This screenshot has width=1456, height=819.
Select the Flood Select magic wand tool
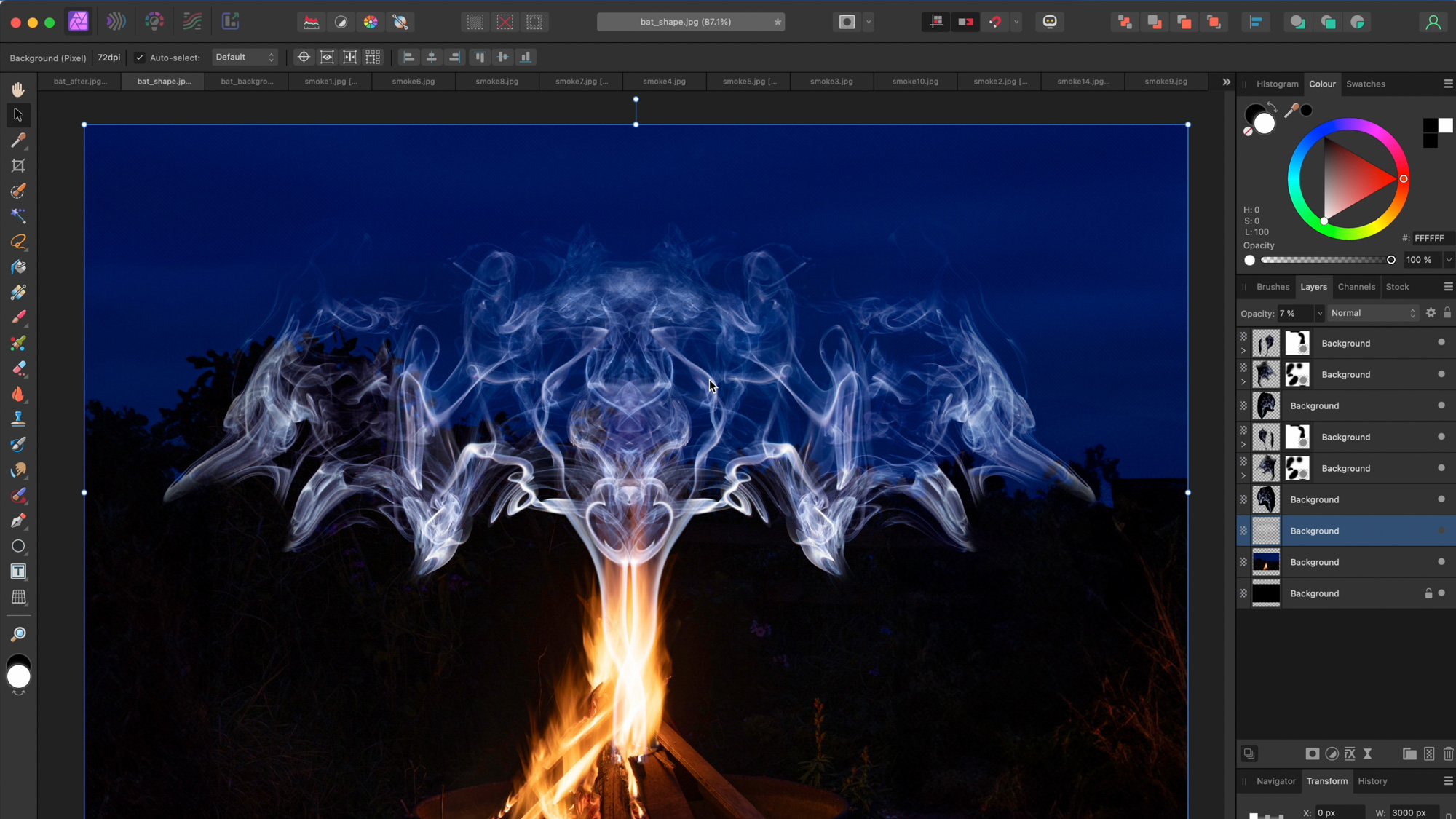click(x=18, y=216)
